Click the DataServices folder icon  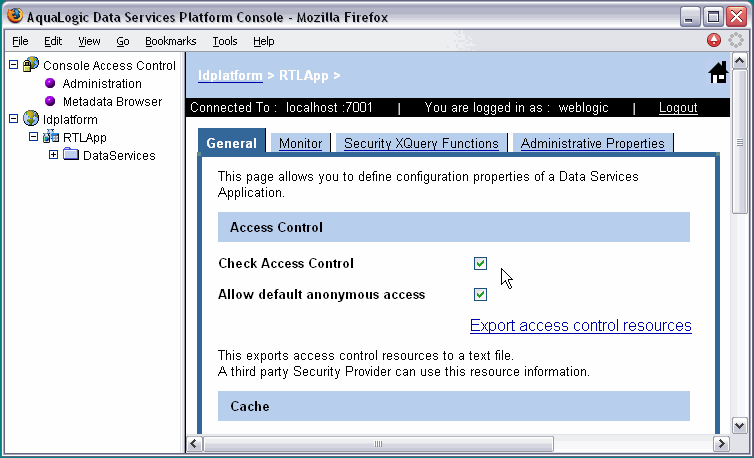click(71, 154)
